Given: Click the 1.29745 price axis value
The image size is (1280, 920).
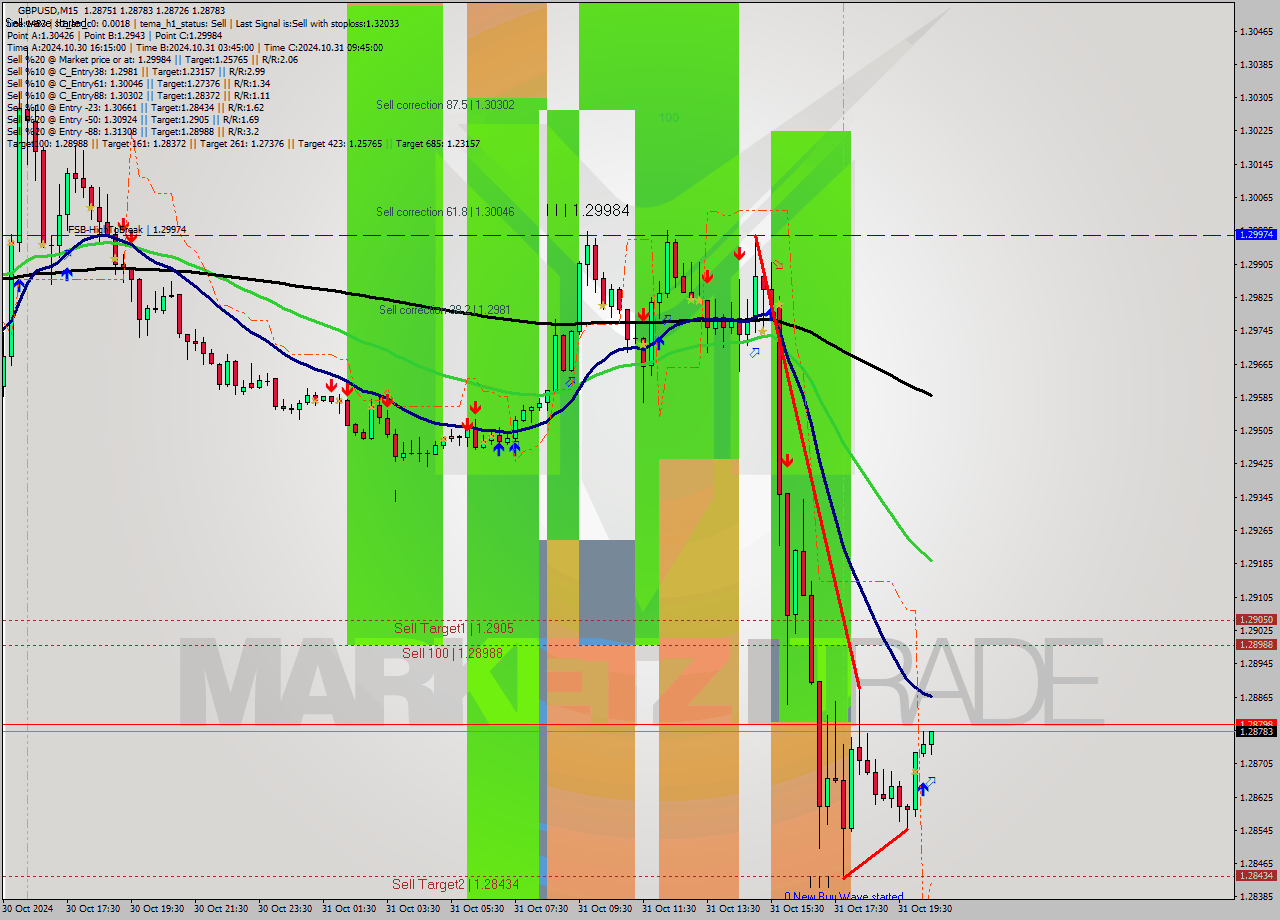Looking at the screenshot, I should coord(1256,331).
